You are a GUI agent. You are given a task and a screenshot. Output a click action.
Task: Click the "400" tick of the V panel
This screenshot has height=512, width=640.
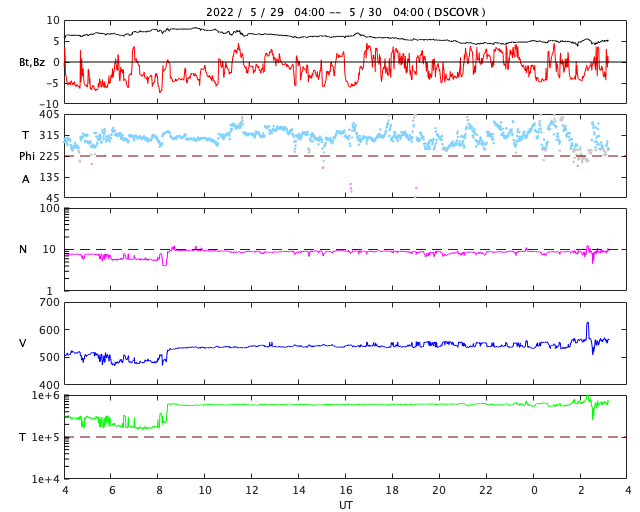[49, 385]
